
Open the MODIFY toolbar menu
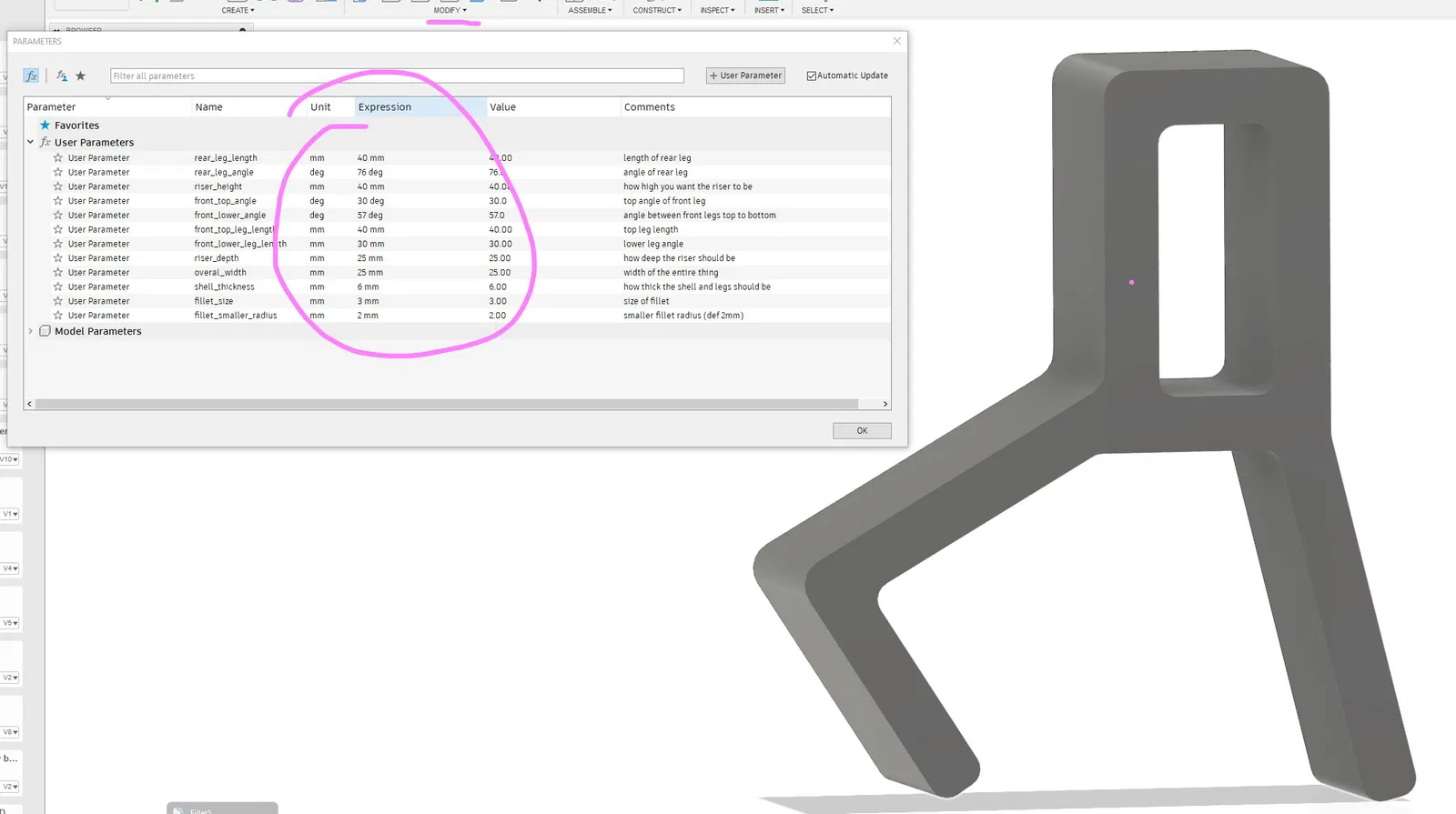tap(450, 10)
